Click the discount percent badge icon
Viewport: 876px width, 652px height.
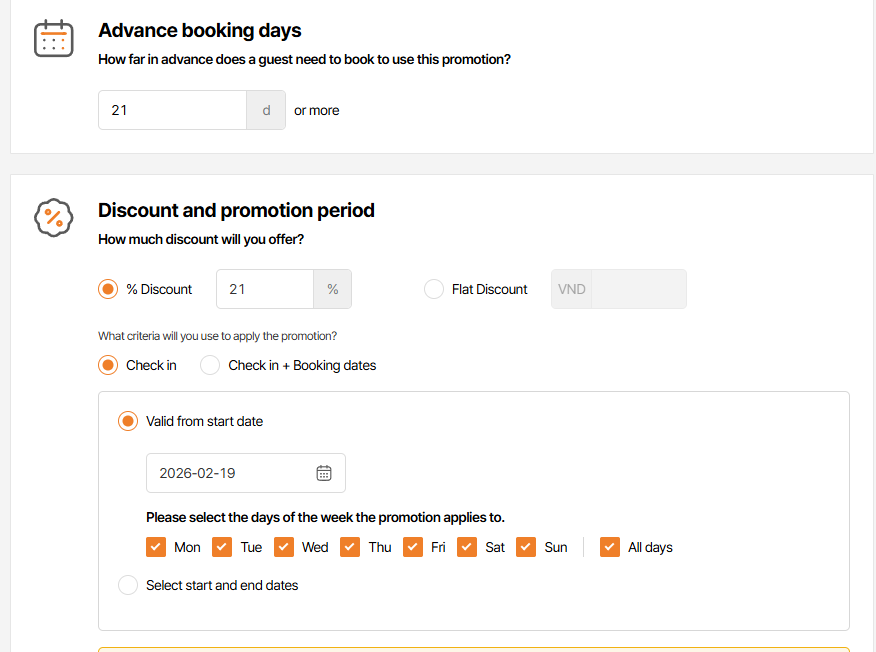tap(53, 217)
